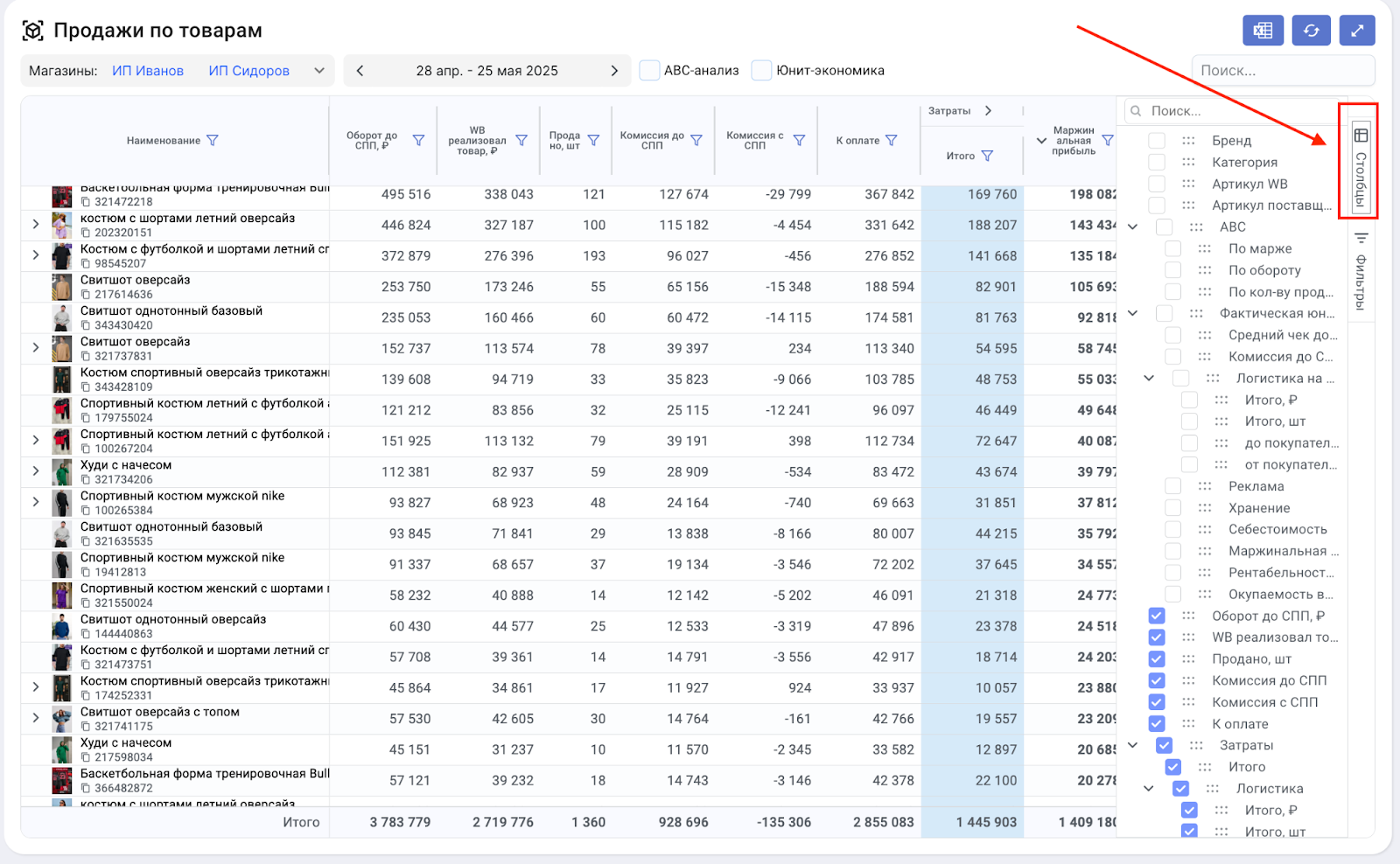1400x864 pixels.
Task: Uncheck Оборот до СПП column checkbox
Action: pyautogui.click(x=1157, y=616)
